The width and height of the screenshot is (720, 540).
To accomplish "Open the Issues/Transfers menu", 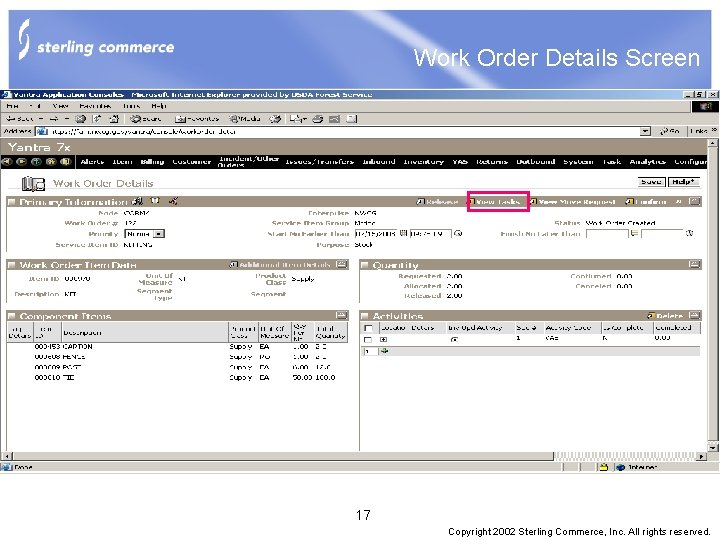I will click(x=320, y=162).
